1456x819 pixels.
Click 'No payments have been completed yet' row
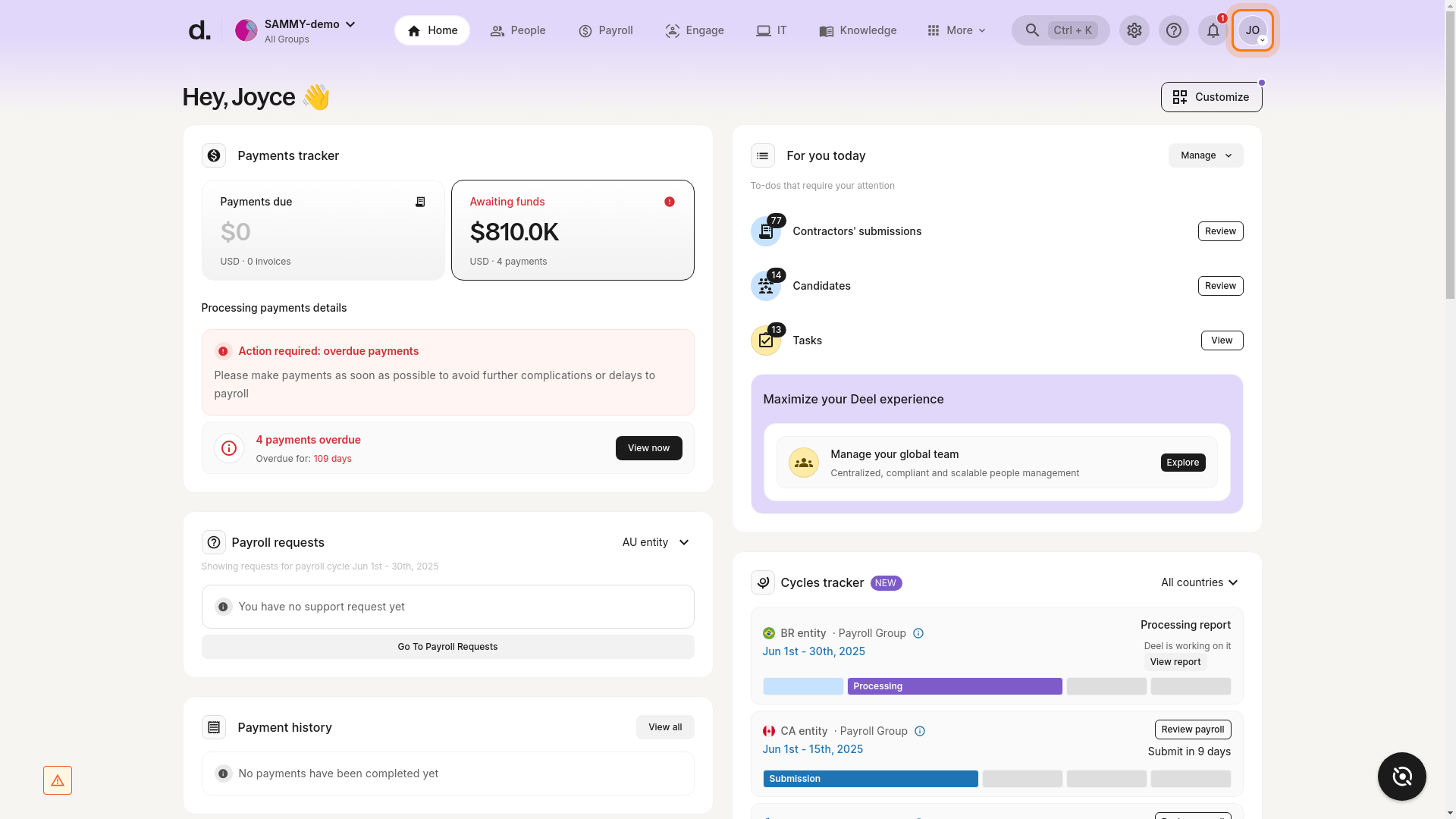point(447,773)
